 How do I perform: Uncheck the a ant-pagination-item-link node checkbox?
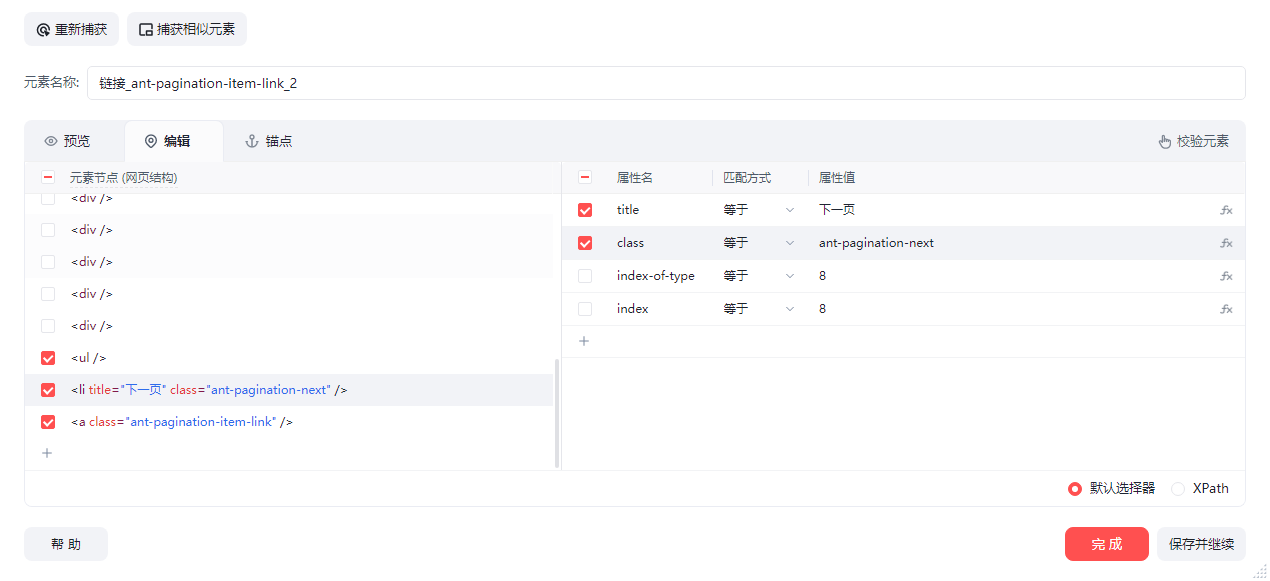pos(48,422)
